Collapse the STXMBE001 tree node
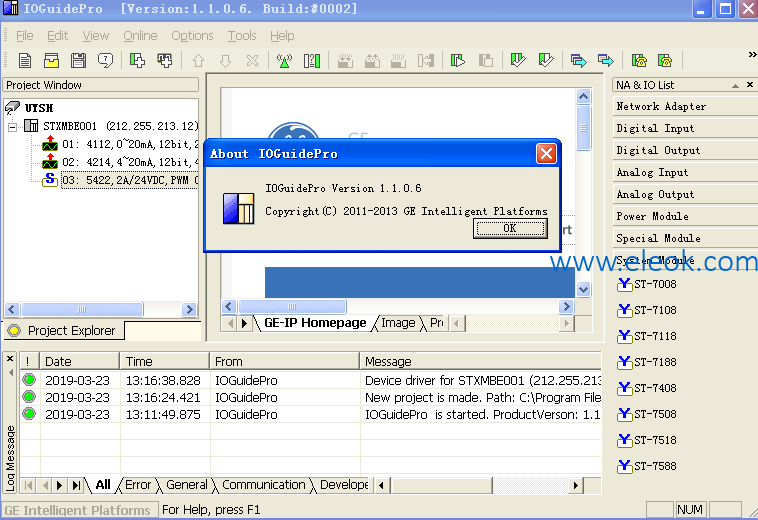Image resolution: width=758 pixels, height=520 pixels. tap(13, 127)
